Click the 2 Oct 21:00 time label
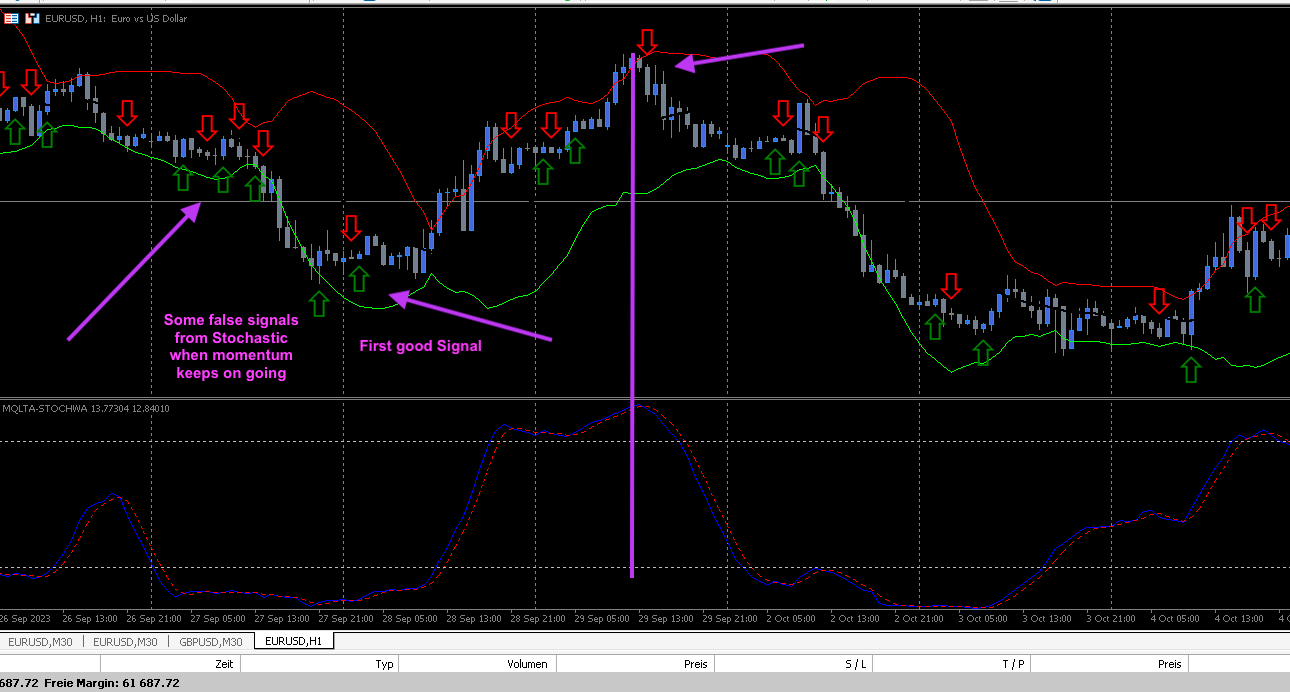 point(920,619)
